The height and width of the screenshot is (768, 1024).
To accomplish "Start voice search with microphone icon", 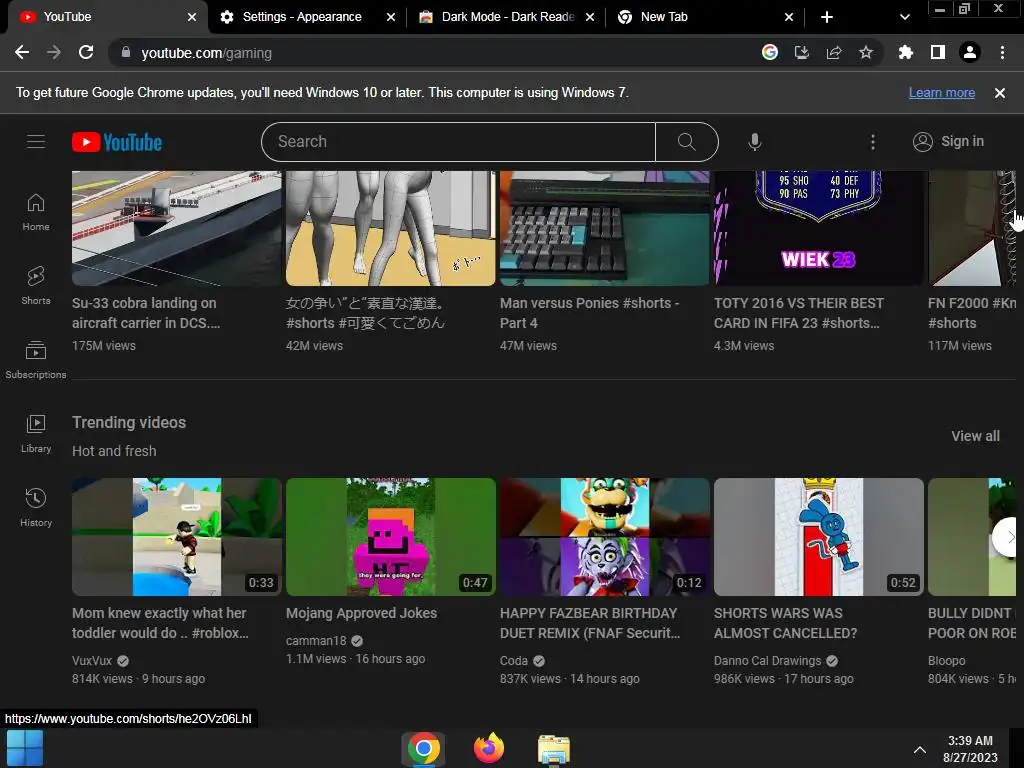I will coord(754,142).
